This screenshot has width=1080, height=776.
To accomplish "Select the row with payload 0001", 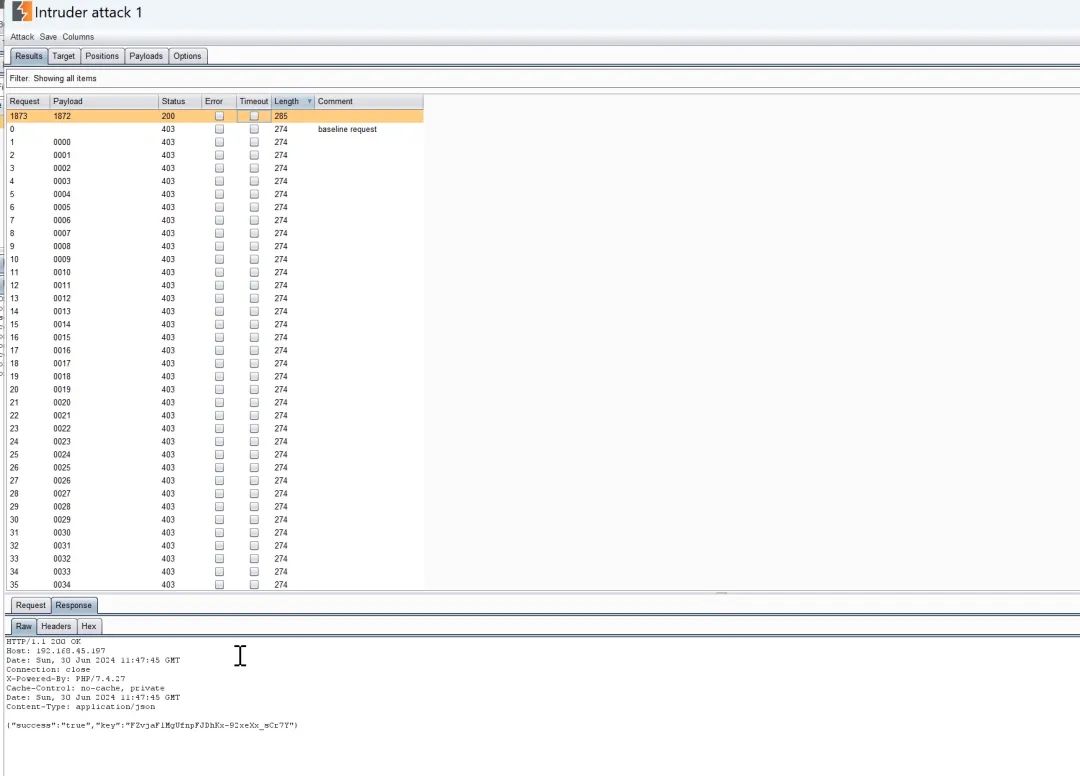I will click(x=215, y=156).
